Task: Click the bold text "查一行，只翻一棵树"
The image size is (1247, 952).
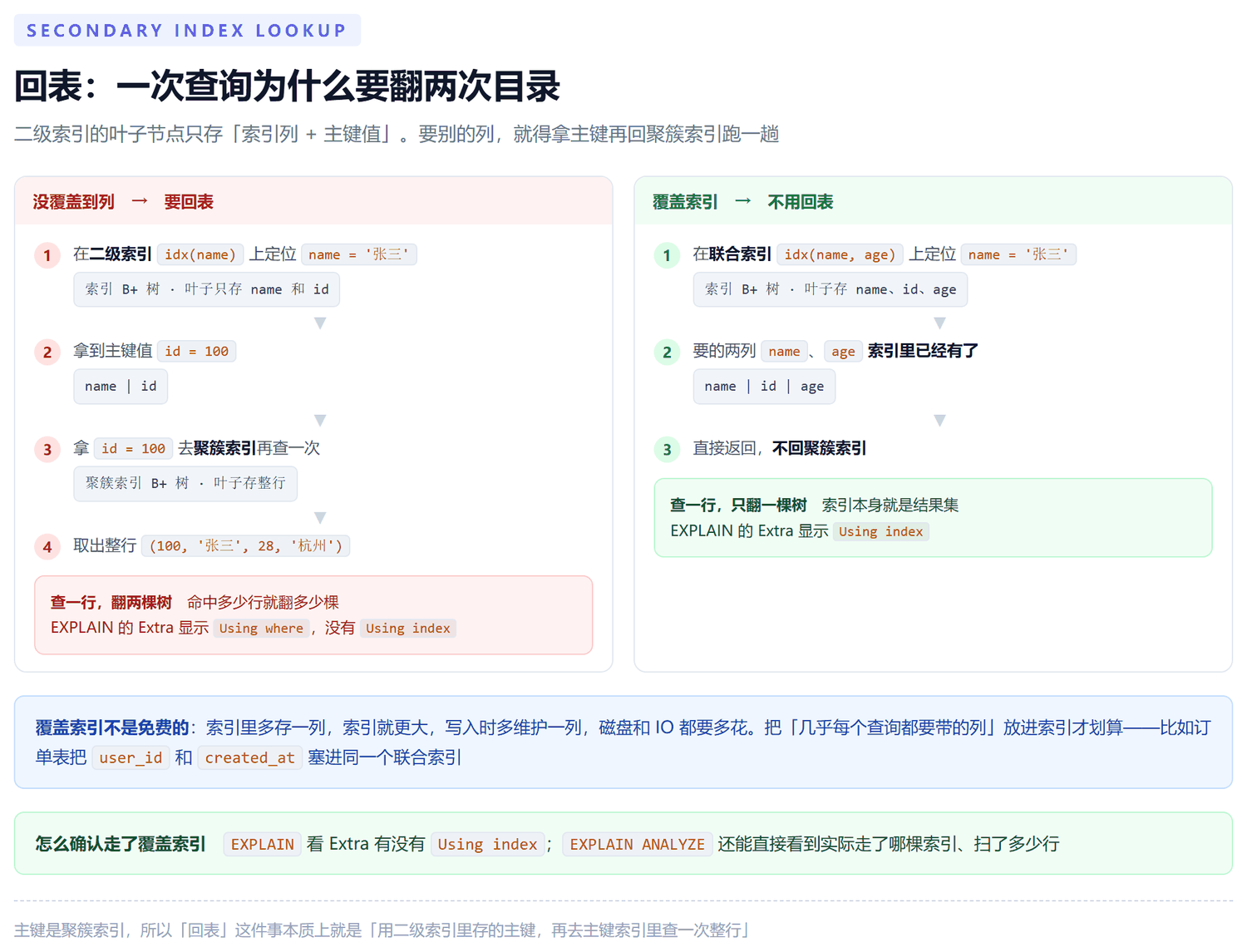Action: pos(738,505)
